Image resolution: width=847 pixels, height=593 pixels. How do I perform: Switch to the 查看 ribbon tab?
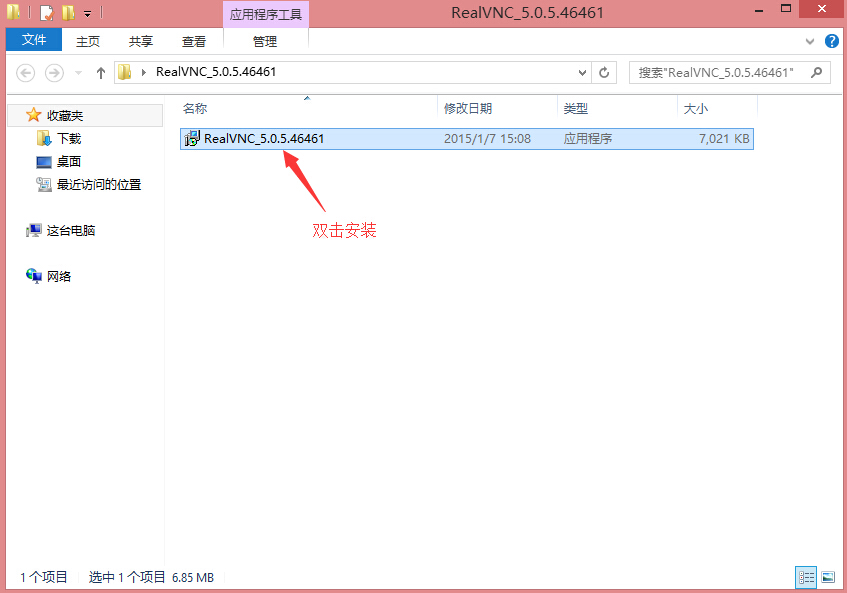coord(194,41)
